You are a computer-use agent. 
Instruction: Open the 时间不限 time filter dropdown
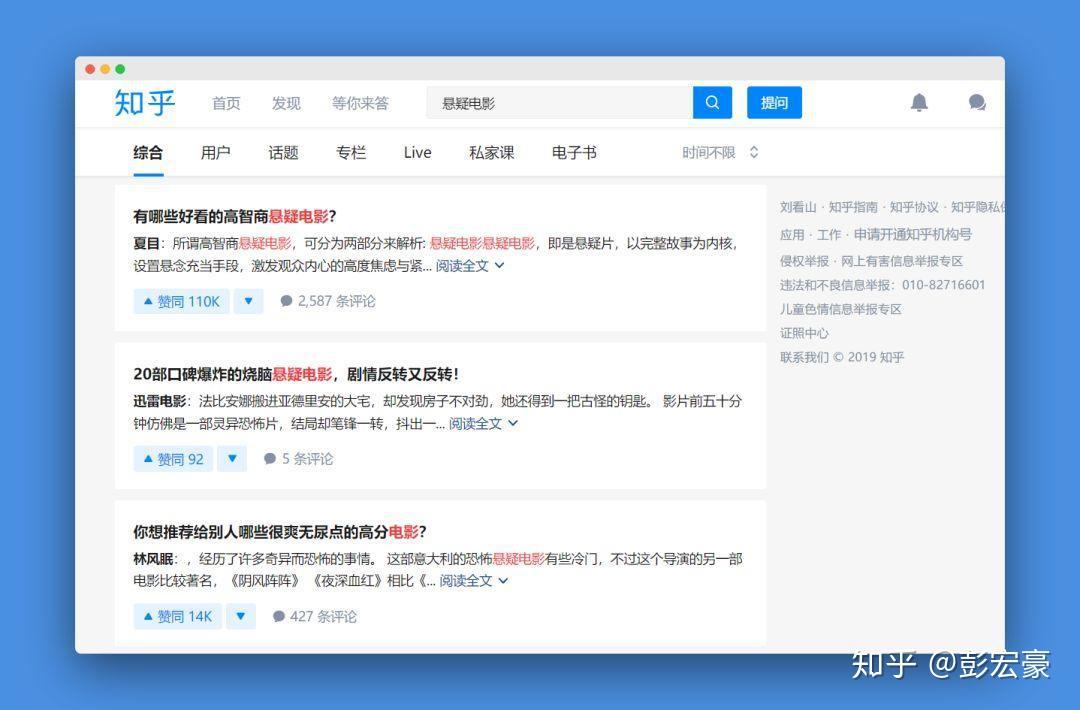720,152
